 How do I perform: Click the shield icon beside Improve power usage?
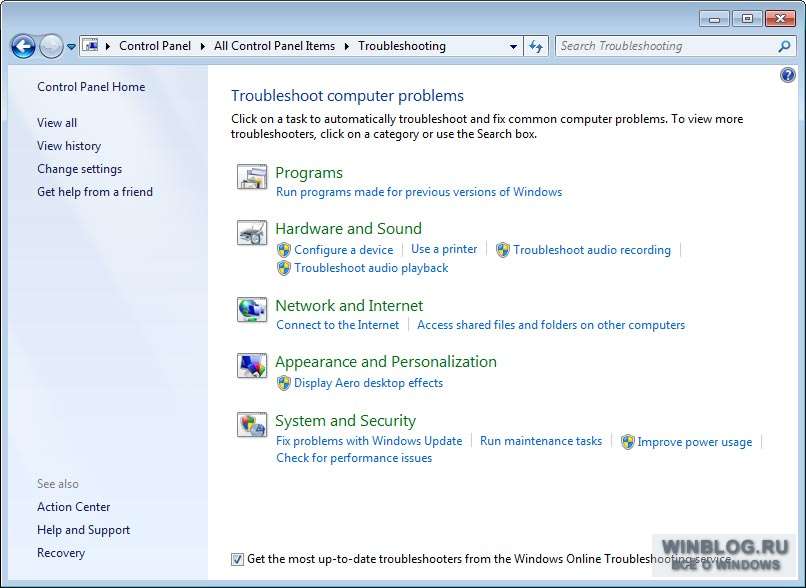pyautogui.click(x=628, y=442)
